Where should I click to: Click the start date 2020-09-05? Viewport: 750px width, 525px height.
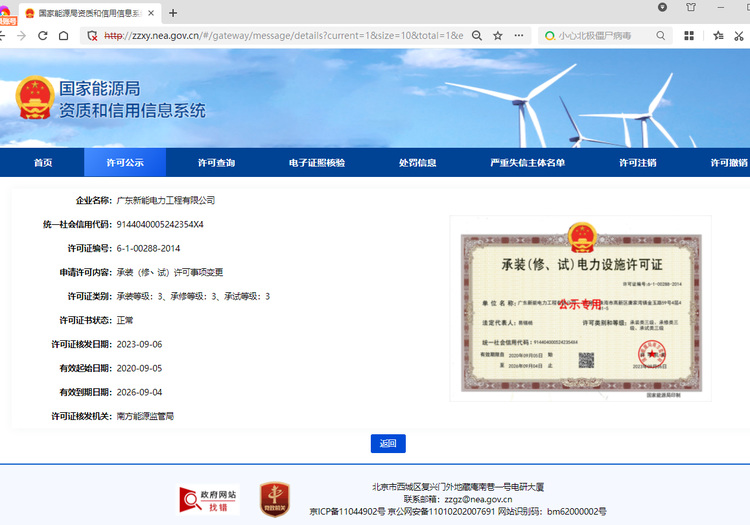[x=139, y=368]
